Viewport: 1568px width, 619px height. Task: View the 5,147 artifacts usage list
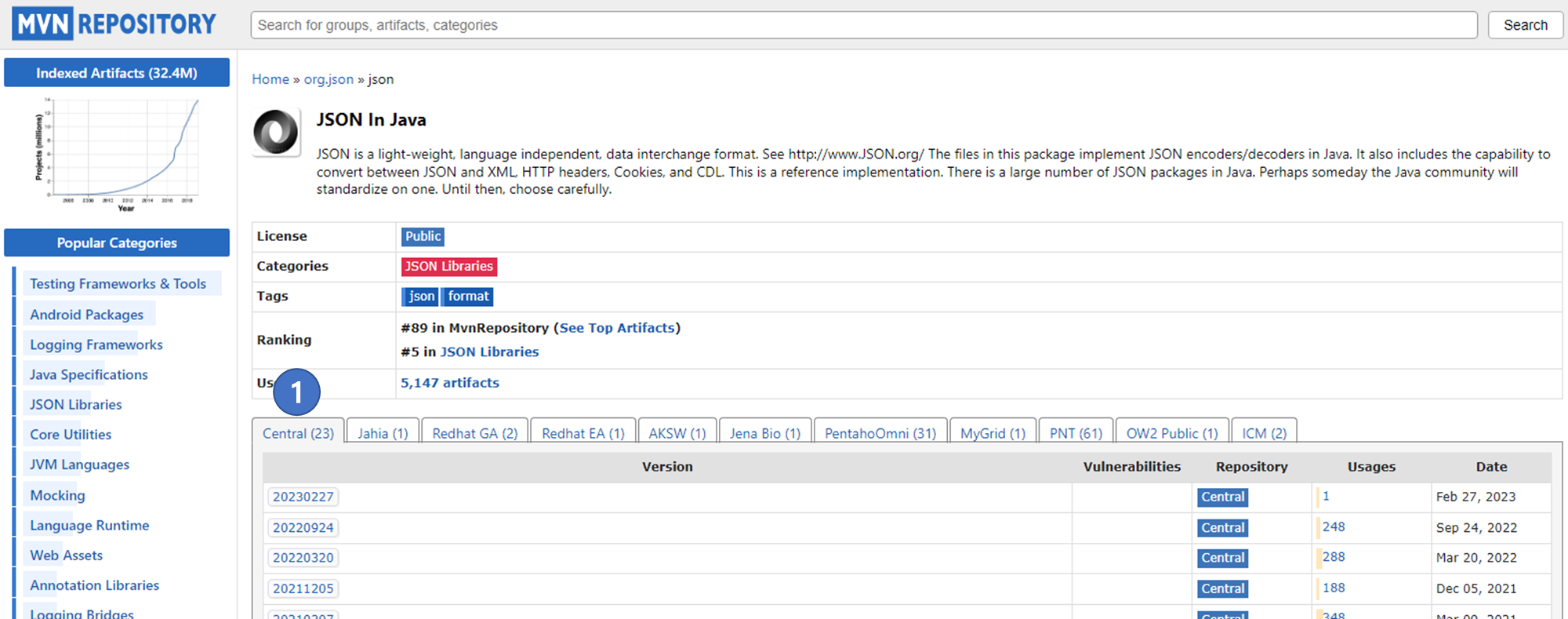tap(450, 383)
